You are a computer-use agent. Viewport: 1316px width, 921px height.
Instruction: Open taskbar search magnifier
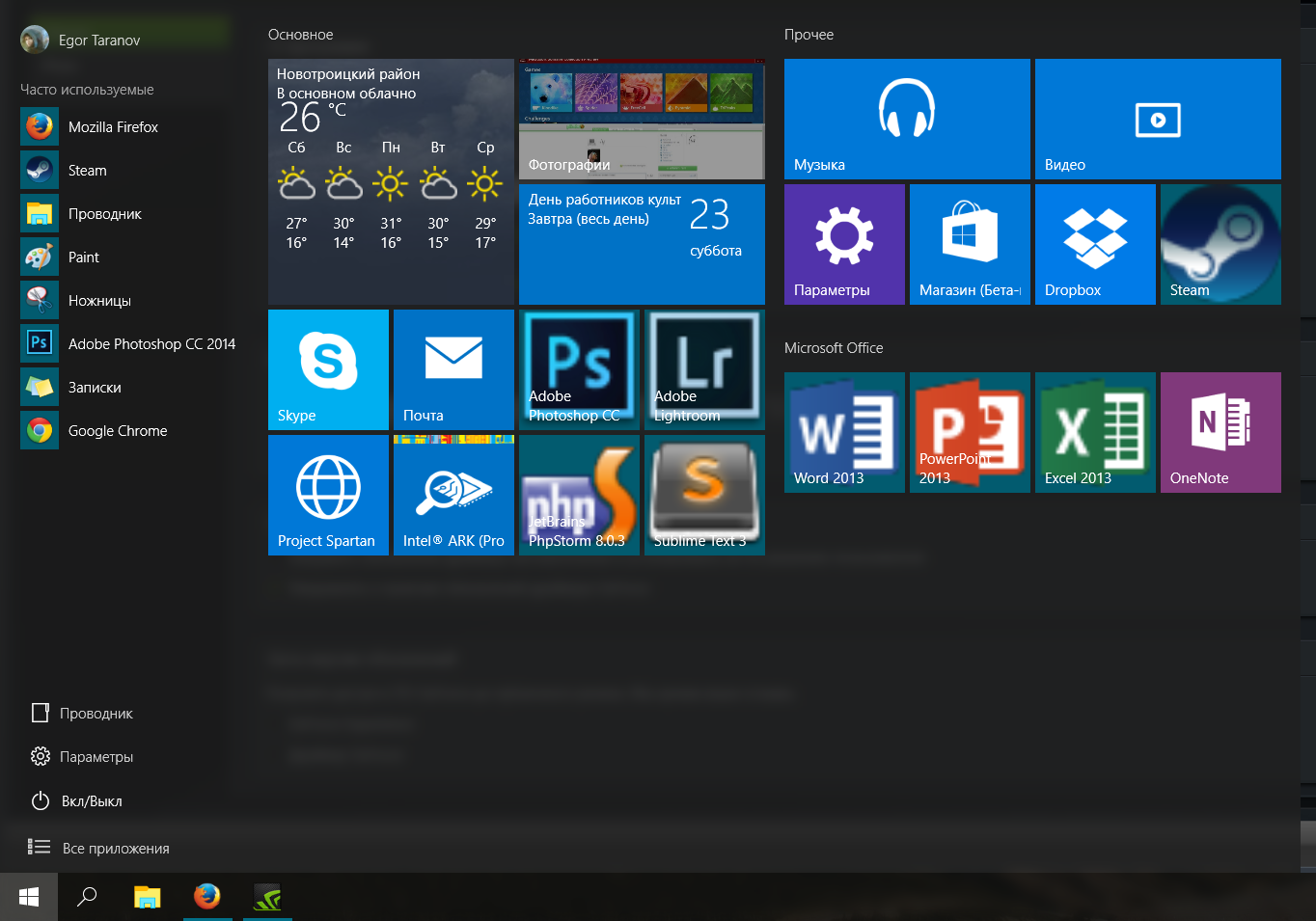click(x=87, y=897)
